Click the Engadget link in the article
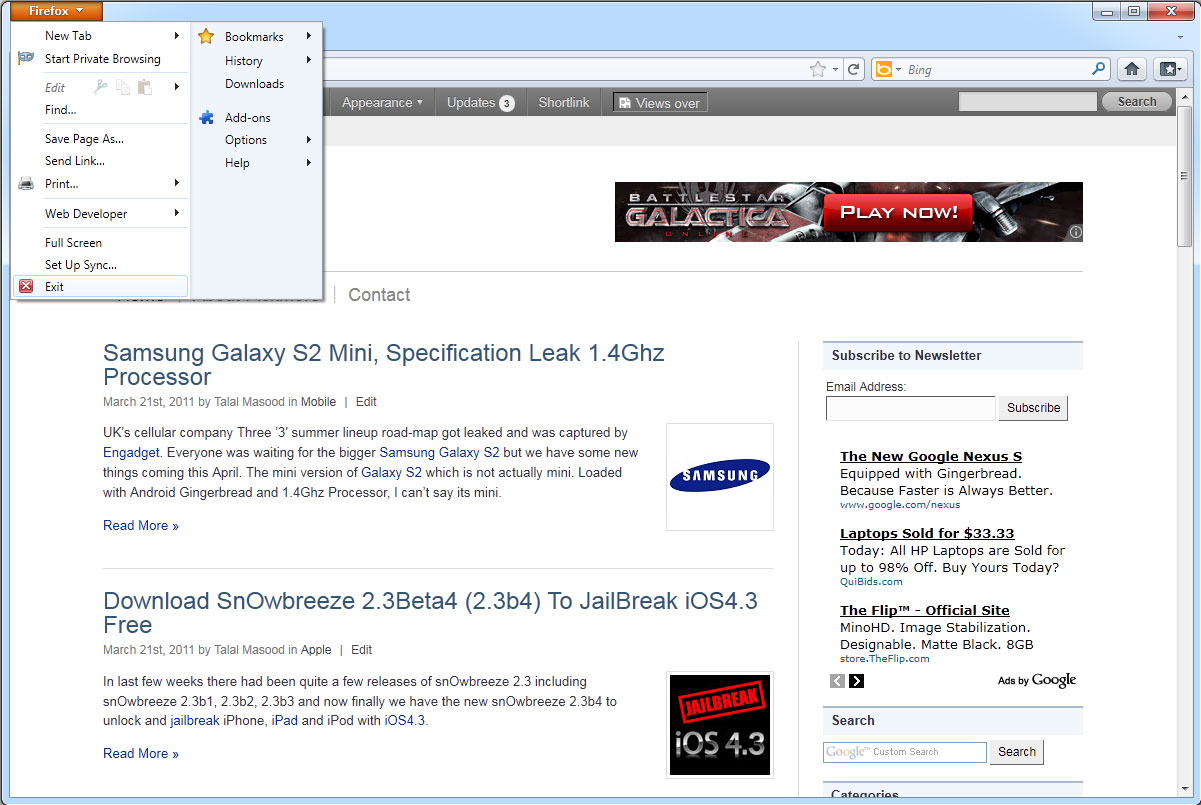 pos(132,453)
